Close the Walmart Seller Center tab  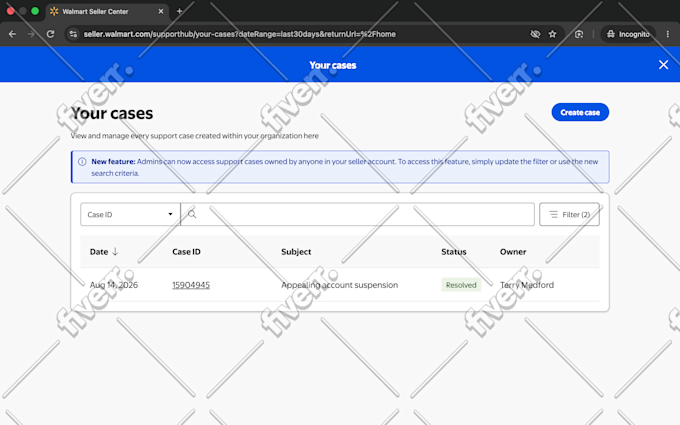[x=161, y=11]
